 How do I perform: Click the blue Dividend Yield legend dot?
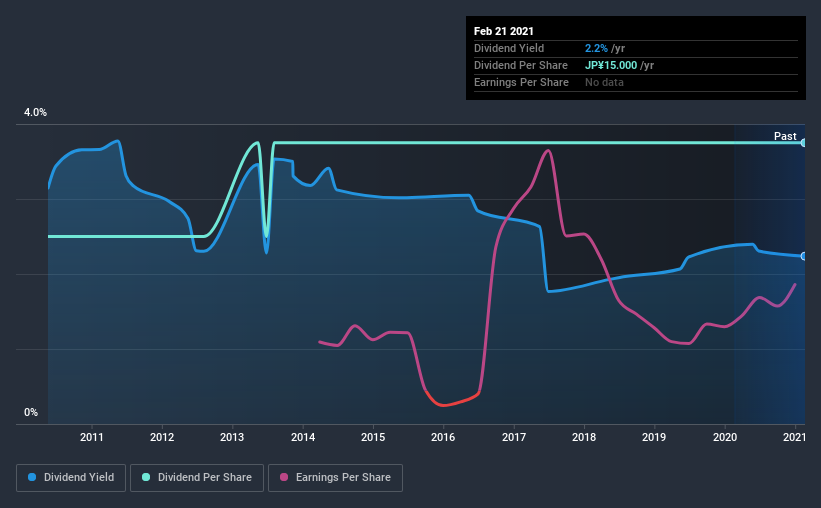(x=32, y=477)
